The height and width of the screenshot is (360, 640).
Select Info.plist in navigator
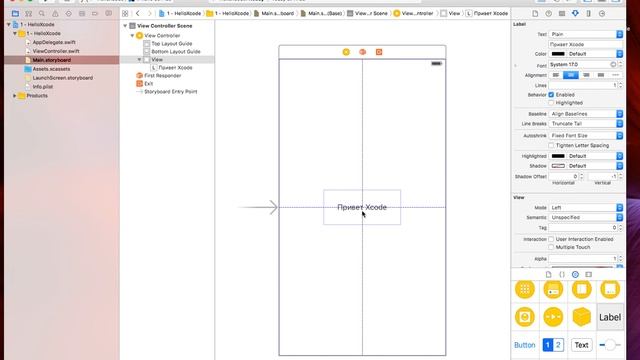coord(43,87)
